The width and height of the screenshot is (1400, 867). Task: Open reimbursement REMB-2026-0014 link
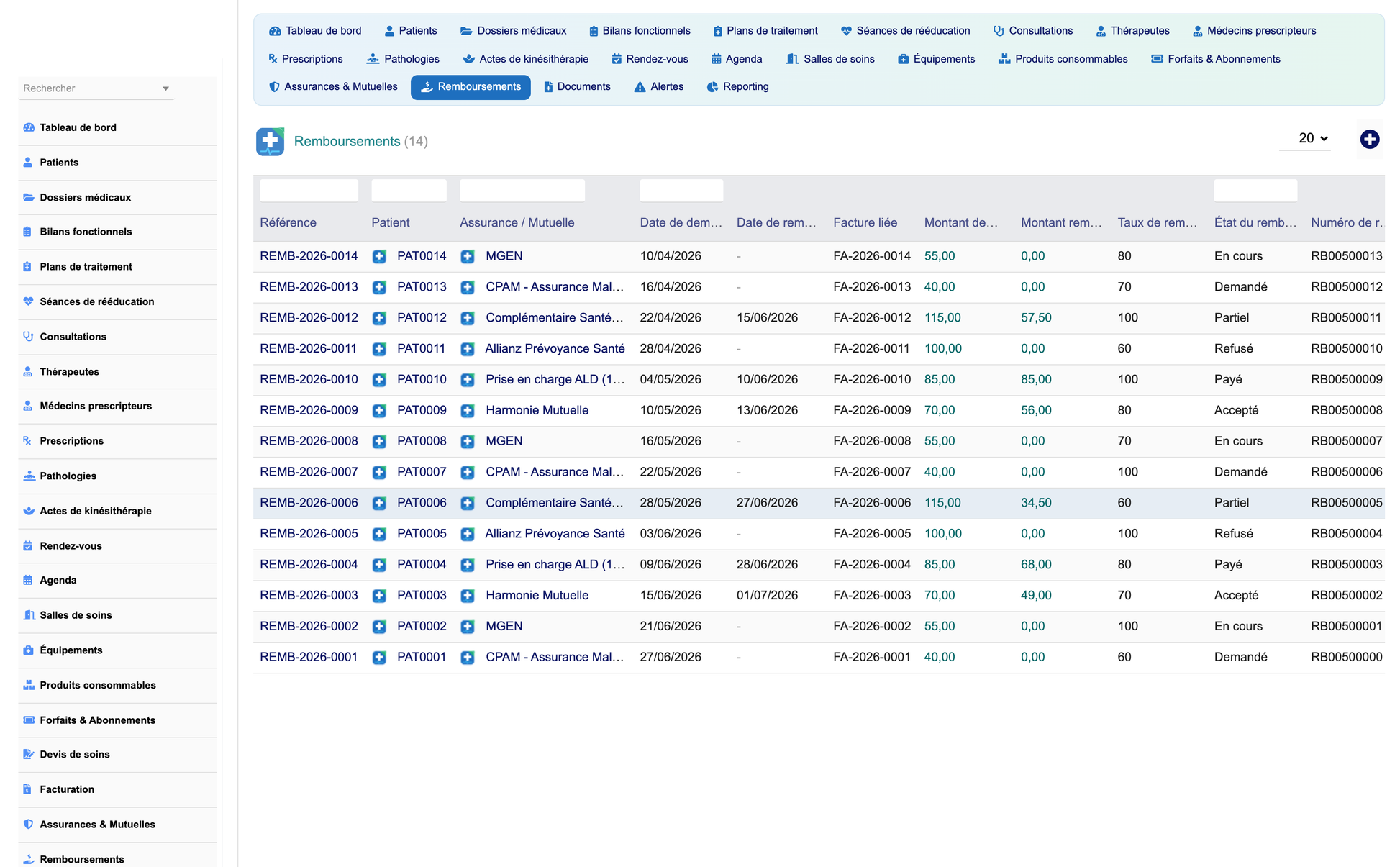click(x=309, y=256)
